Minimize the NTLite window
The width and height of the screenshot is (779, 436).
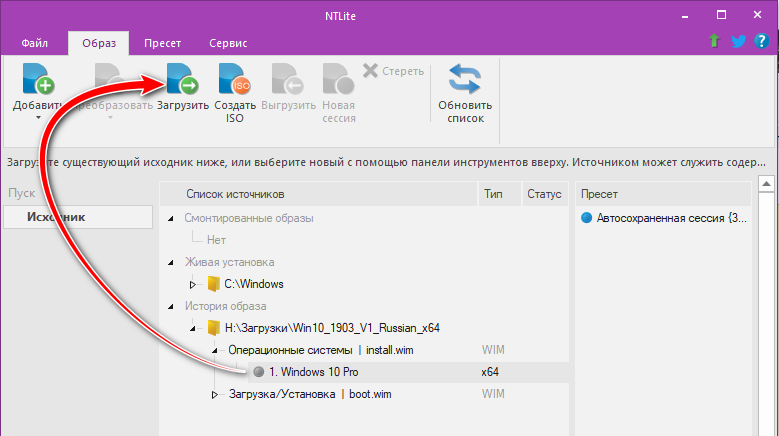click(x=685, y=16)
